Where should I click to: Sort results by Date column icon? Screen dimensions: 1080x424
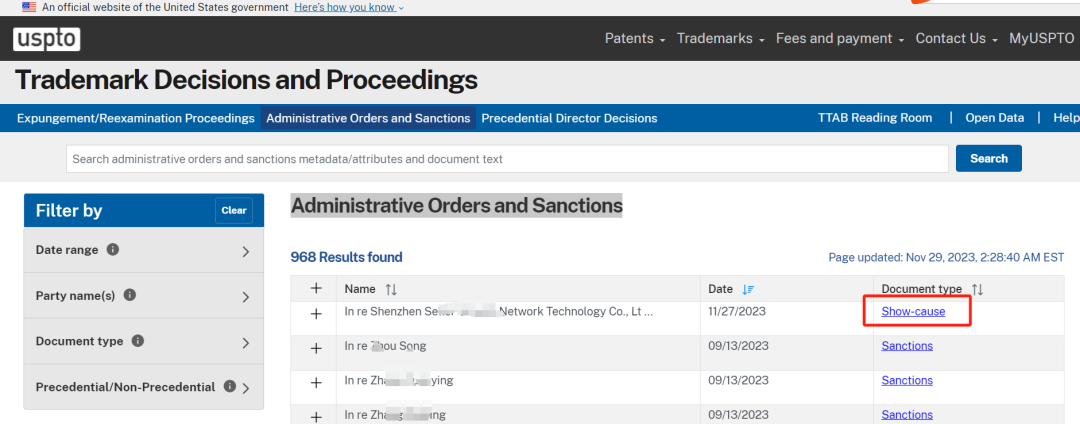tap(749, 289)
